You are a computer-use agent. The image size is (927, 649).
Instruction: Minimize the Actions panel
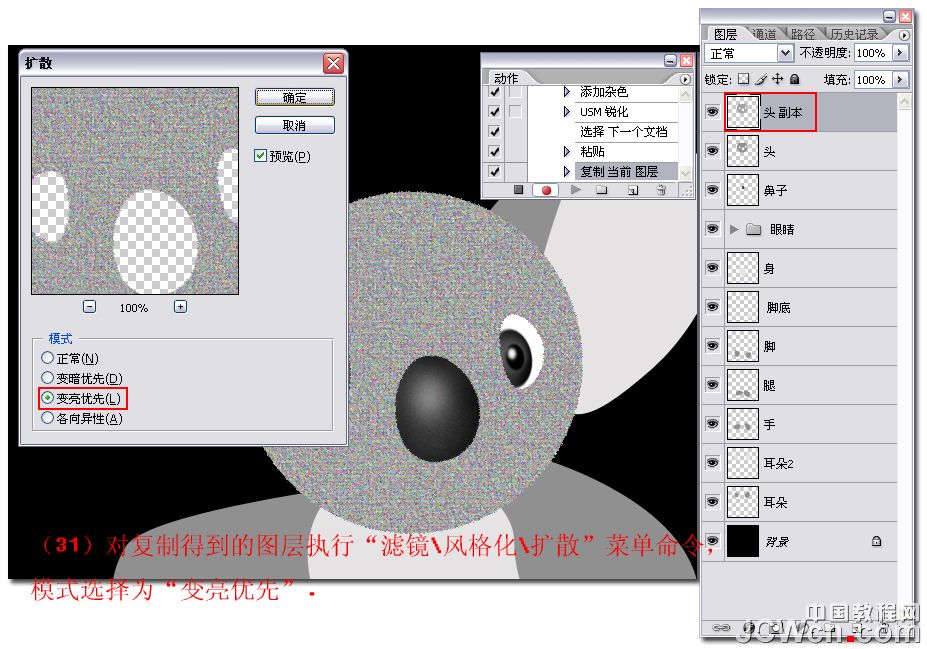point(670,60)
